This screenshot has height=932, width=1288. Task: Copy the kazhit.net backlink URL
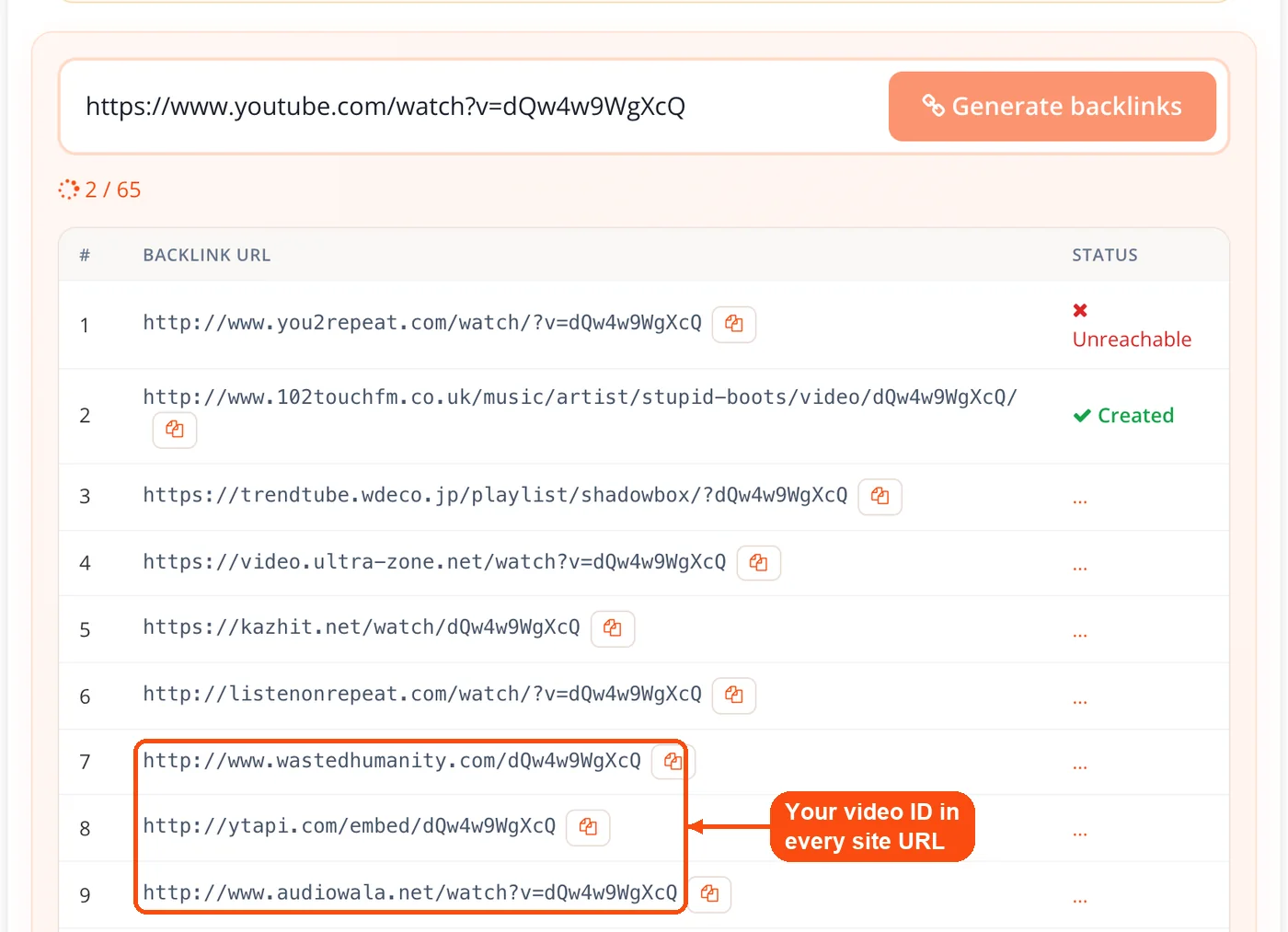(x=613, y=628)
